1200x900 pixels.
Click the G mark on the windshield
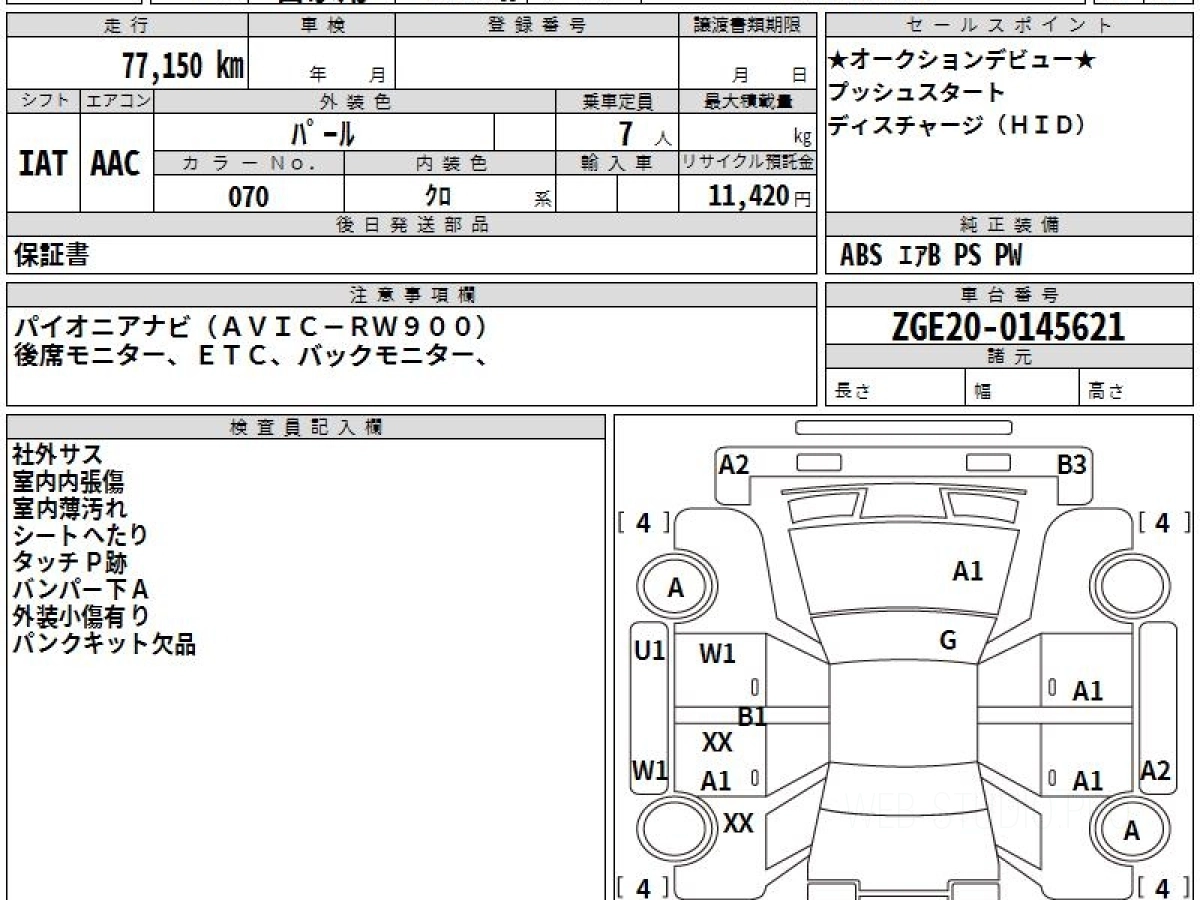(x=948, y=642)
